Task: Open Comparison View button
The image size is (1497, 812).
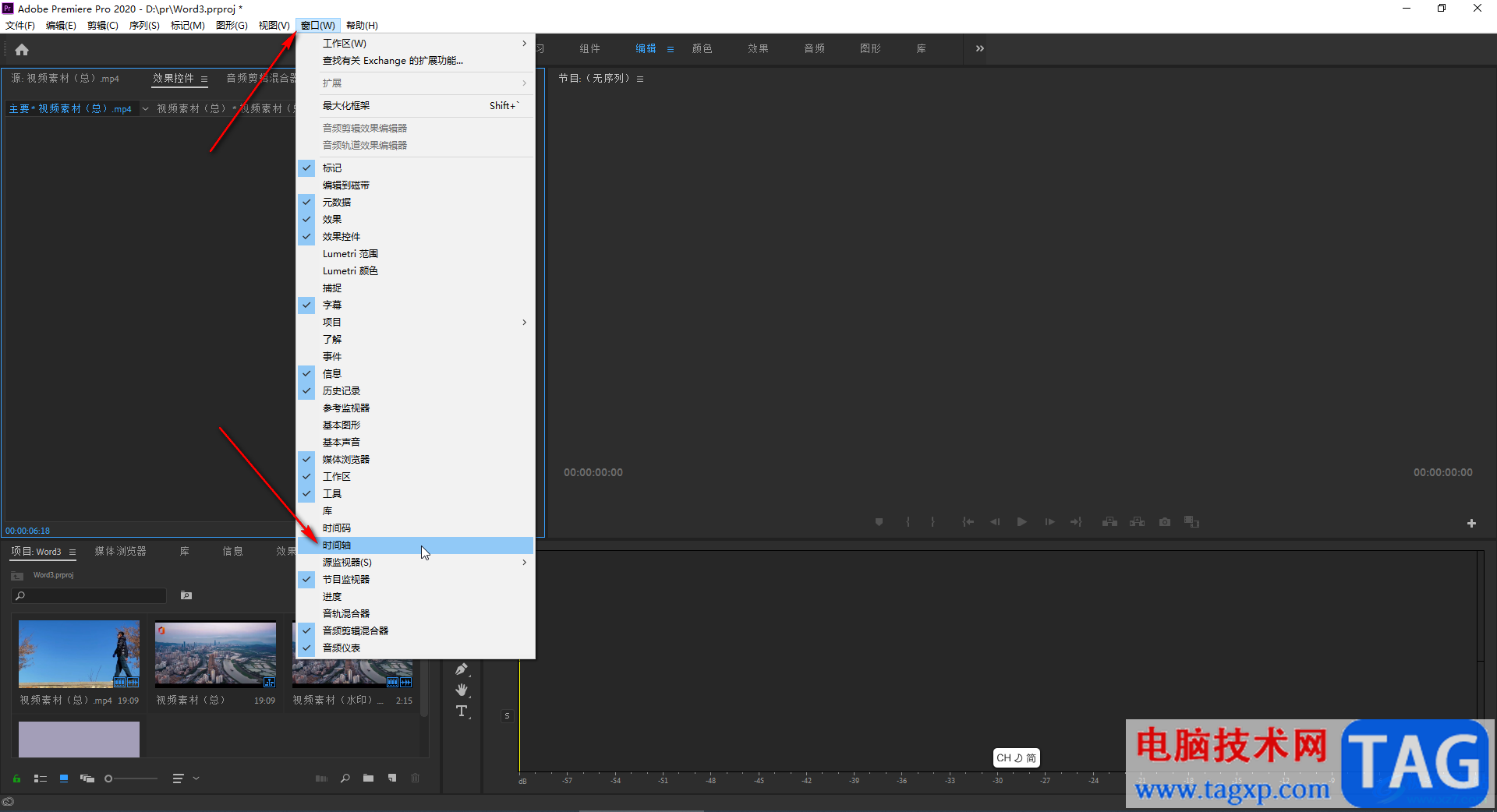Action: point(1192,522)
